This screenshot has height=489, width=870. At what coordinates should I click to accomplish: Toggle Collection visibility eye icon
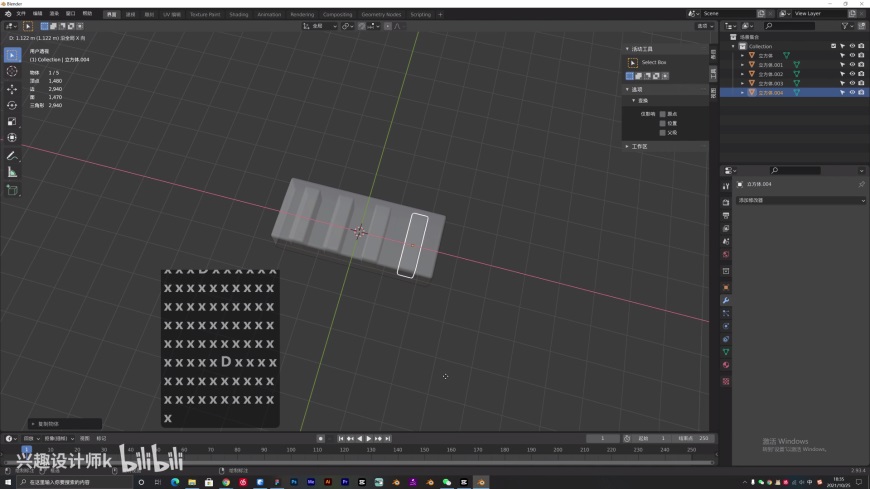pos(852,46)
